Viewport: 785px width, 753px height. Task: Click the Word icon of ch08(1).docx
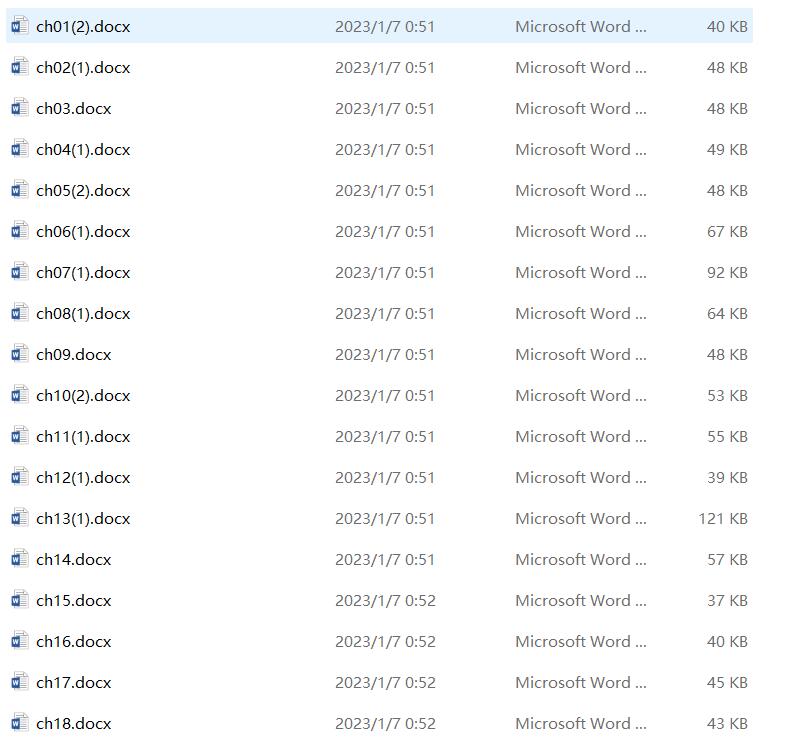pos(20,313)
